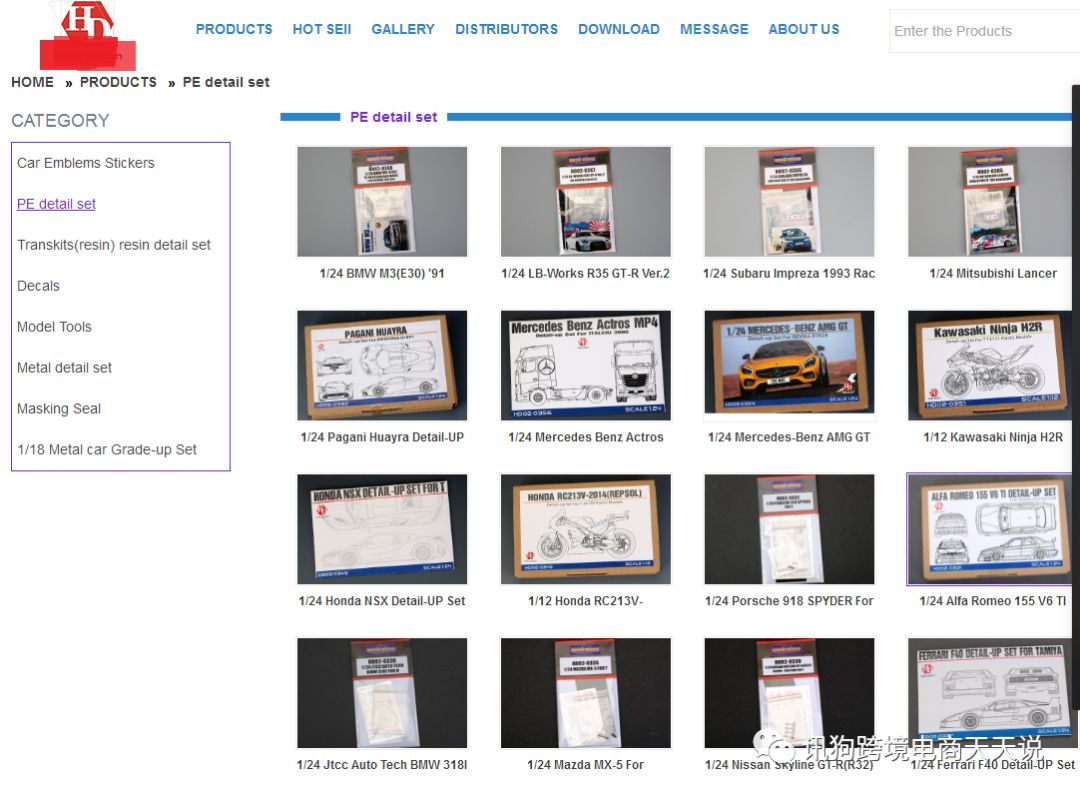The width and height of the screenshot is (1080, 797).
Task: Open the Jtcc Auto Tech BMW 318I image
Action: 382,693
